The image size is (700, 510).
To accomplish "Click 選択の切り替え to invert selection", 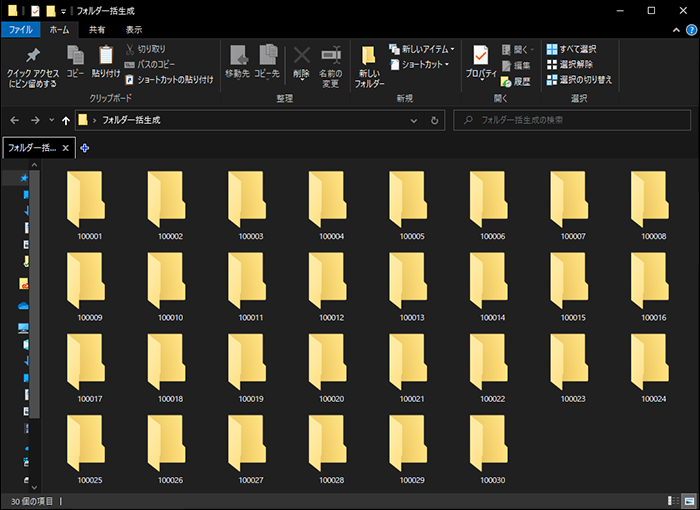I will (x=579, y=79).
